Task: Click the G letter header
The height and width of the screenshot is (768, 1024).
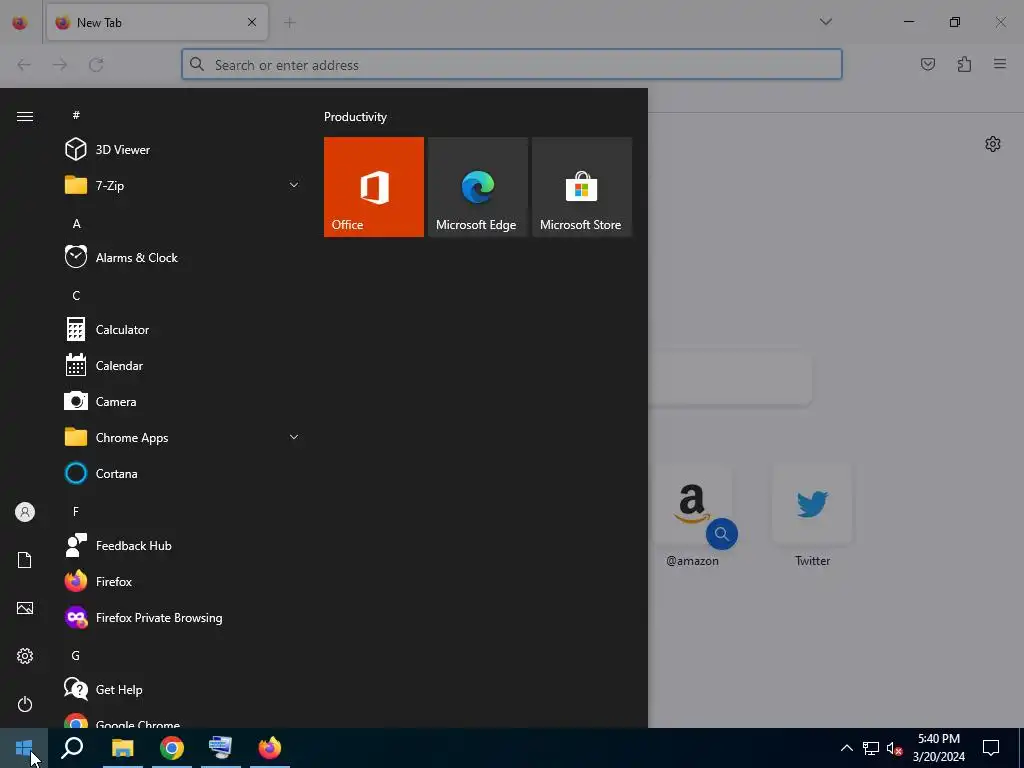Action: [x=76, y=656]
